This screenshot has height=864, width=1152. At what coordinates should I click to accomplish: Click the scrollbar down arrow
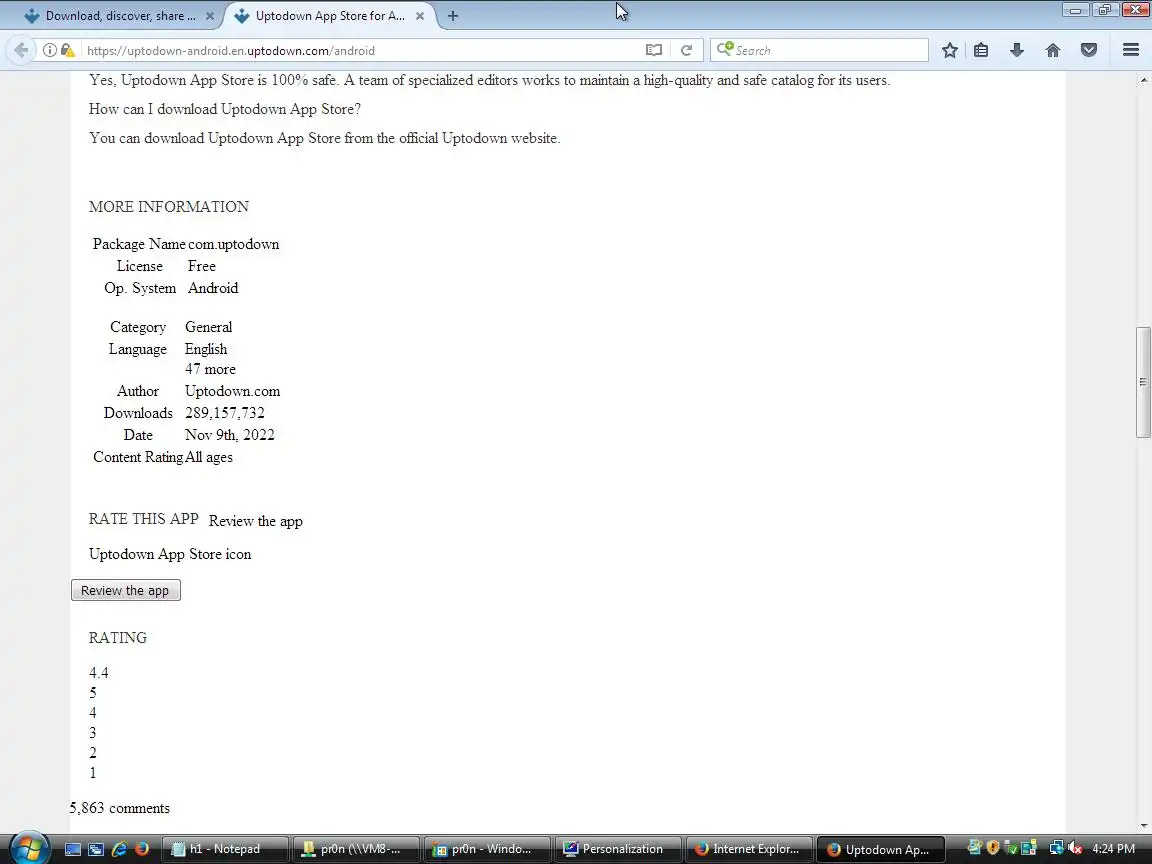(1143, 826)
